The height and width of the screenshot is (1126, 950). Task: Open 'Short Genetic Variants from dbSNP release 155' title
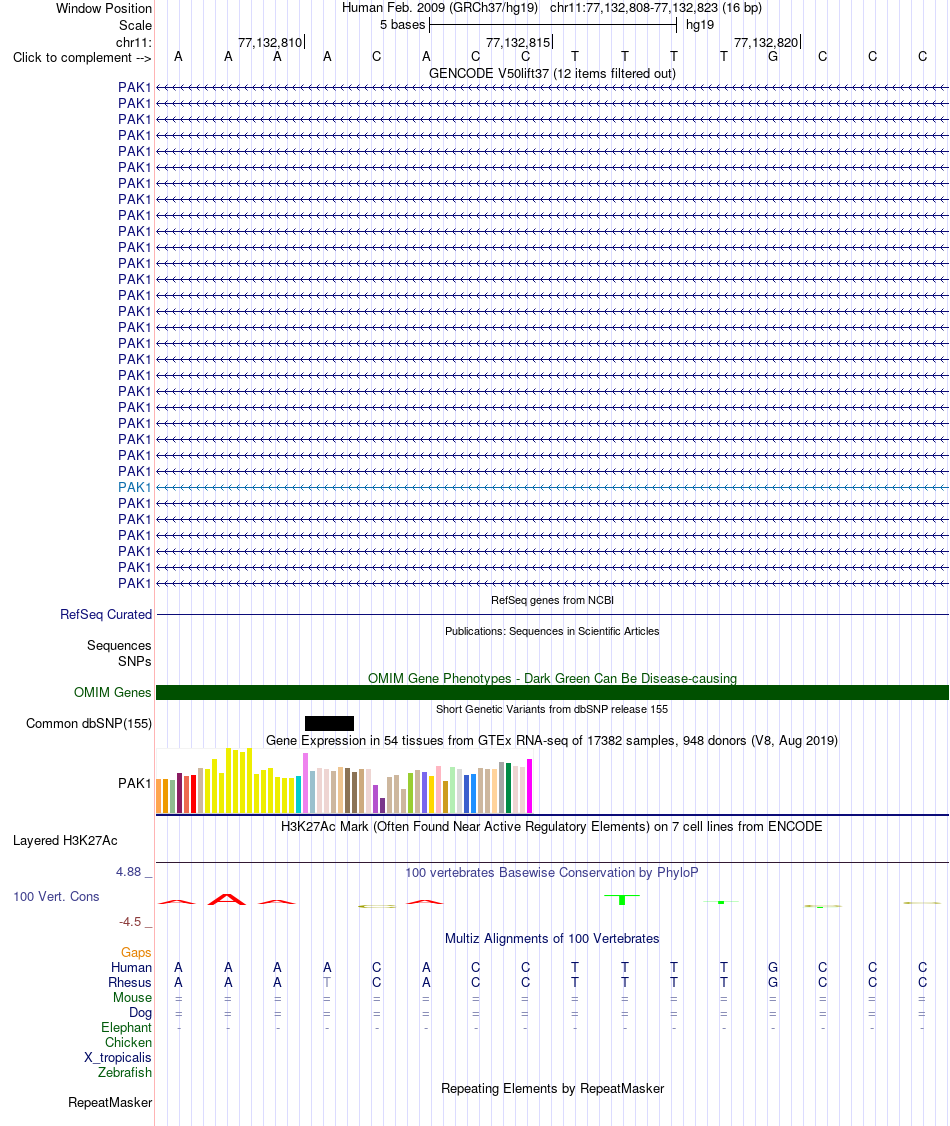[552, 709]
